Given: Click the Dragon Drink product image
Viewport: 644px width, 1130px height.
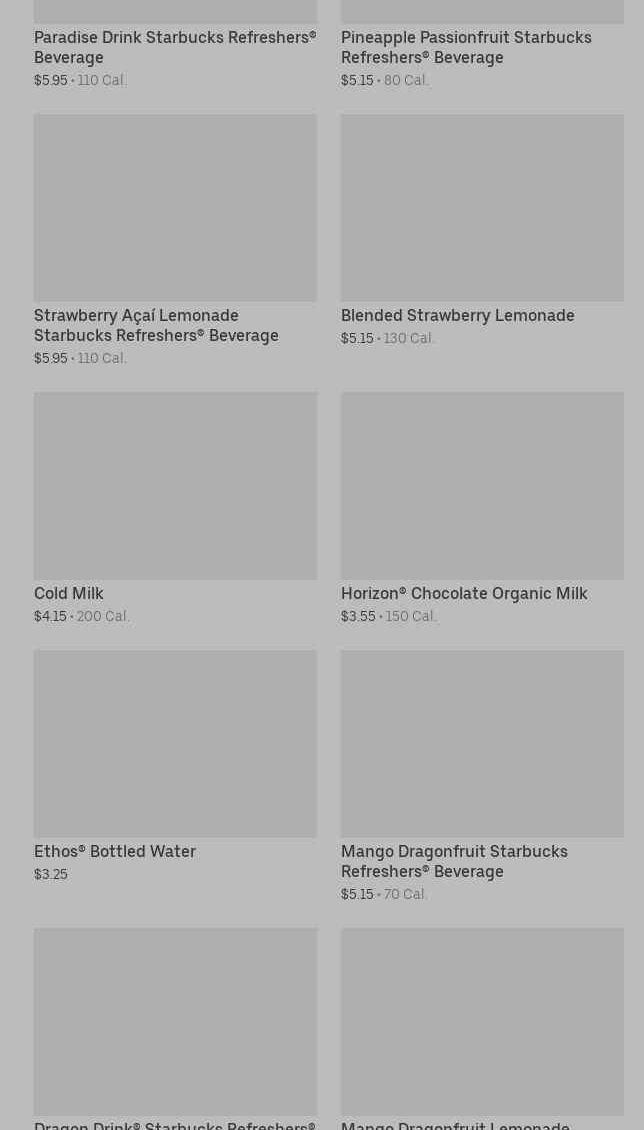Looking at the screenshot, I should (x=175, y=1021).
